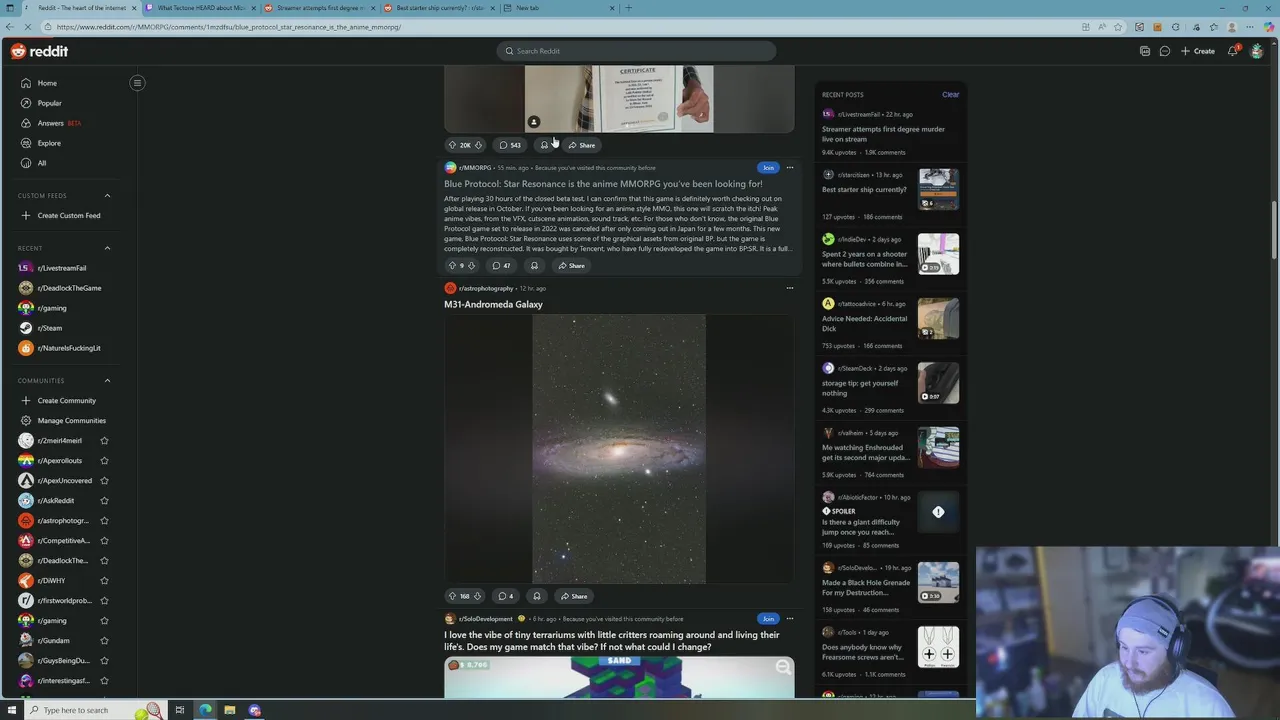Viewport: 1280px width, 720px height.
Task: Downvote the M31-Andromeda Galaxy post
Action: pyautogui.click(x=477, y=596)
